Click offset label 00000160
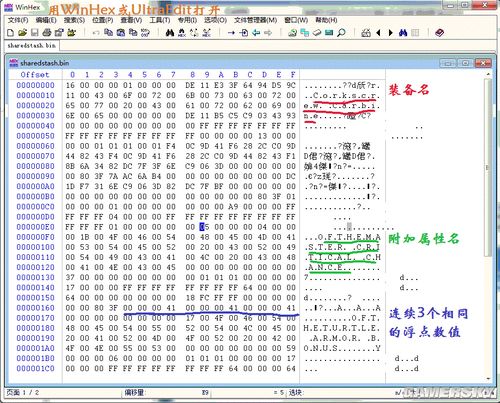The width and height of the screenshot is (500, 403). pyautogui.click(x=35, y=308)
